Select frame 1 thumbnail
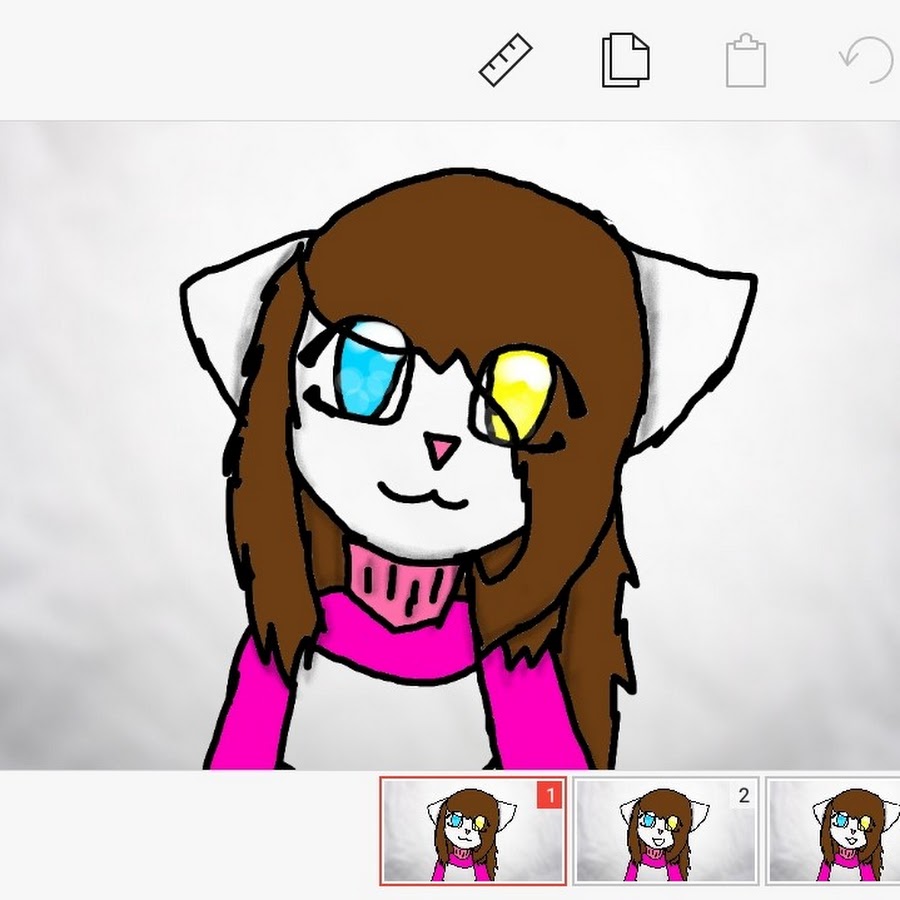Viewport: 900px width, 900px height. click(472, 831)
